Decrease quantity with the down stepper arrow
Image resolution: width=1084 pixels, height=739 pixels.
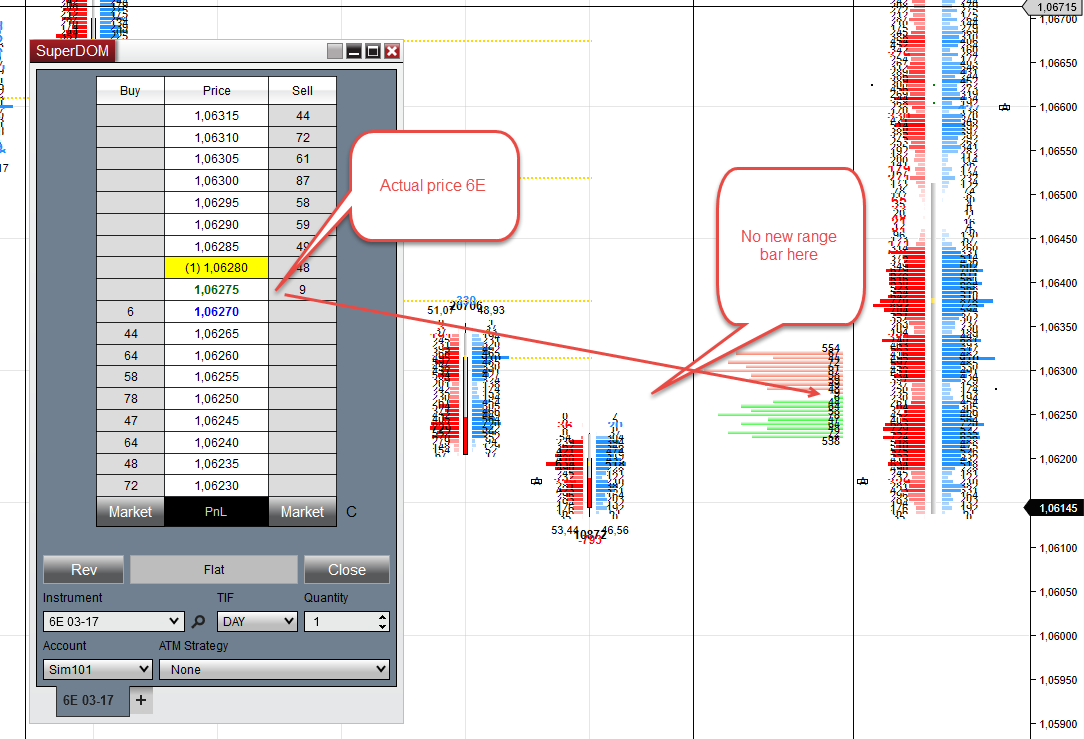(382, 626)
